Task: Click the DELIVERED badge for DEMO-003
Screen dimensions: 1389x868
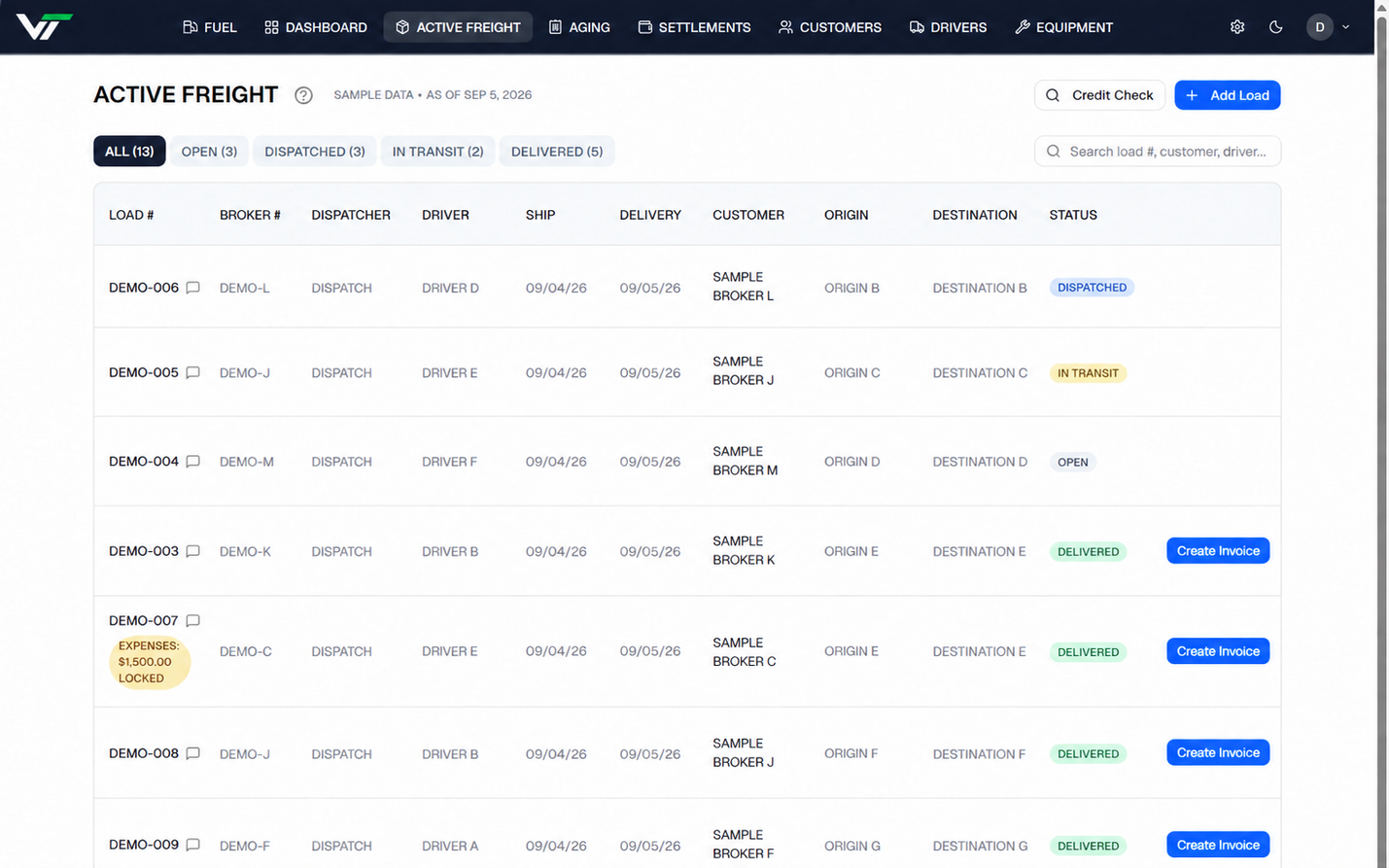Action: click(1088, 552)
